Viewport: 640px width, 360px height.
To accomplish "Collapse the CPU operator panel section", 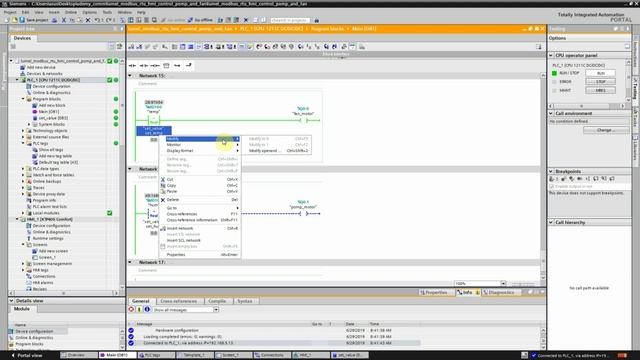I will (x=551, y=56).
